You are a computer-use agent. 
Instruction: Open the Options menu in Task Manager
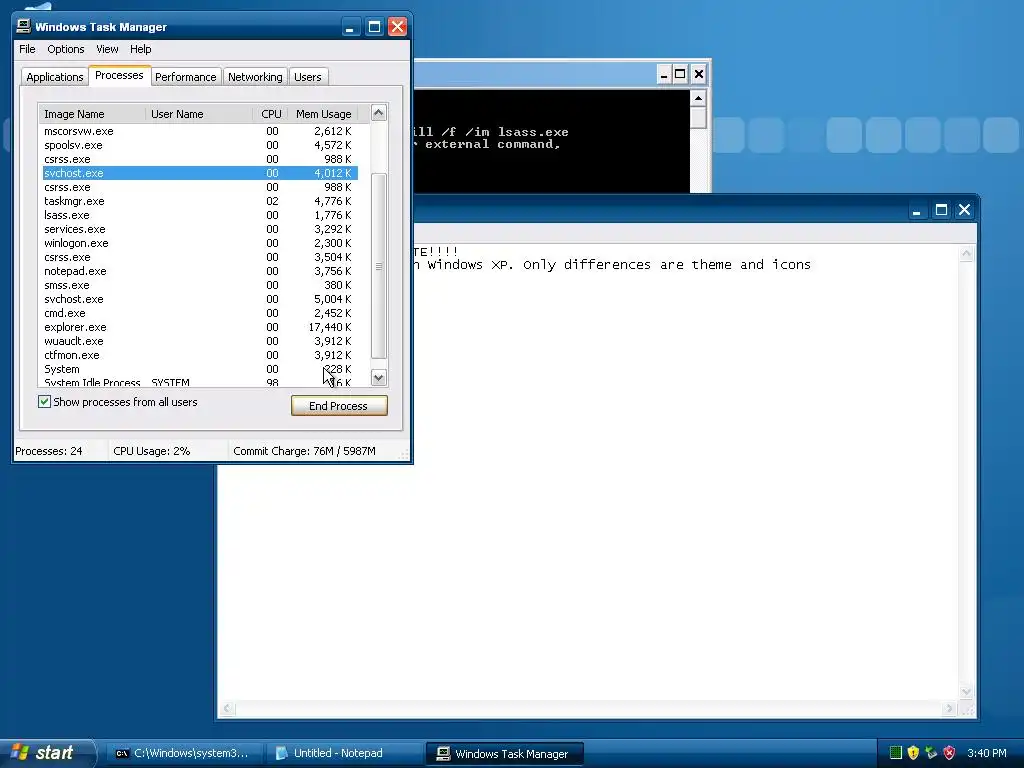[x=65, y=49]
